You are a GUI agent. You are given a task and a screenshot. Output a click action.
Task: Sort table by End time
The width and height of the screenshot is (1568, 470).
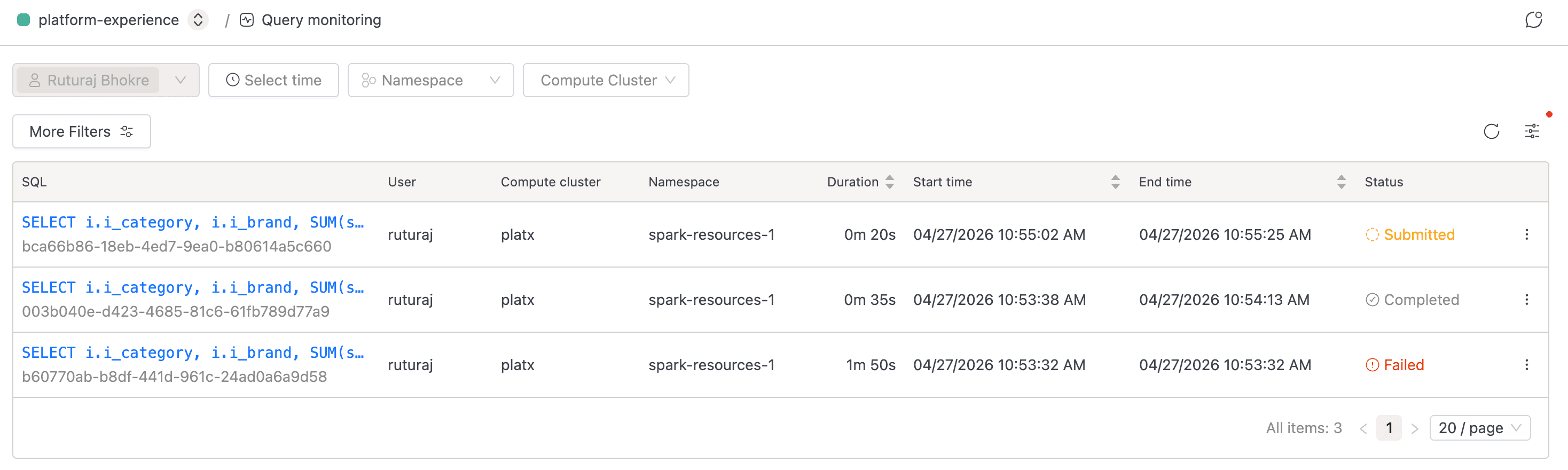pos(1341,182)
